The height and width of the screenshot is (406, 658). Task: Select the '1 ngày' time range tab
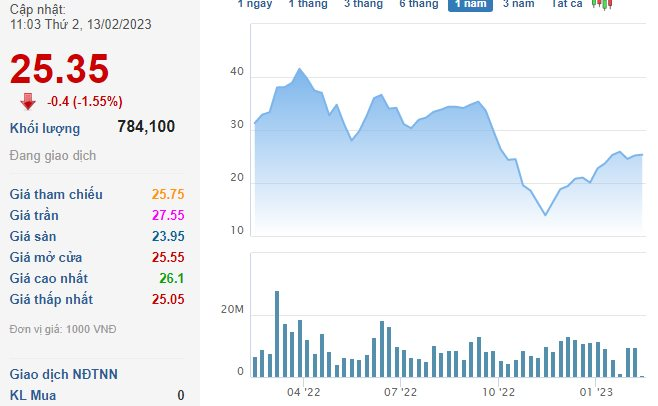[x=255, y=4]
